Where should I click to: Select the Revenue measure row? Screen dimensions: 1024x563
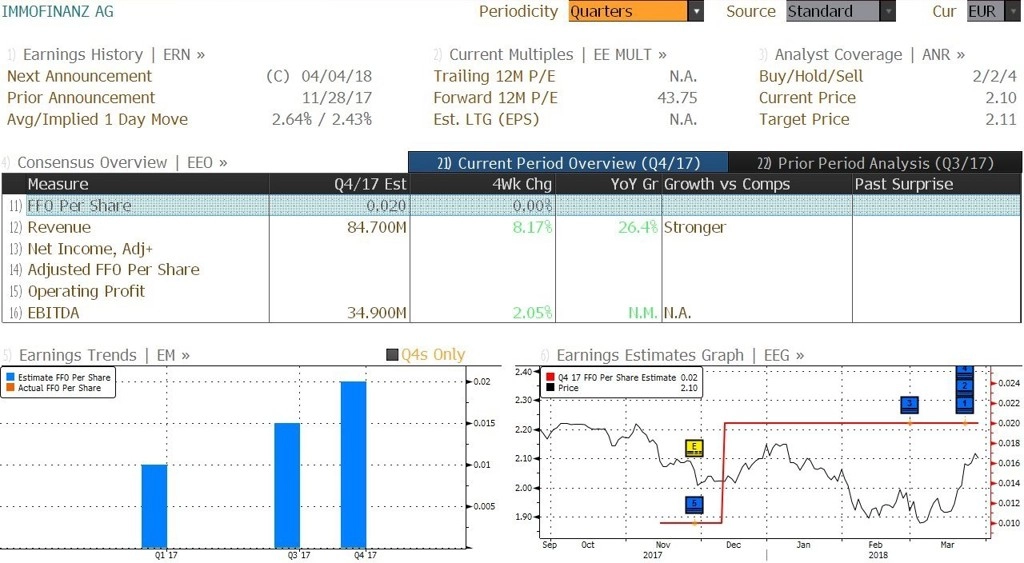point(511,227)
